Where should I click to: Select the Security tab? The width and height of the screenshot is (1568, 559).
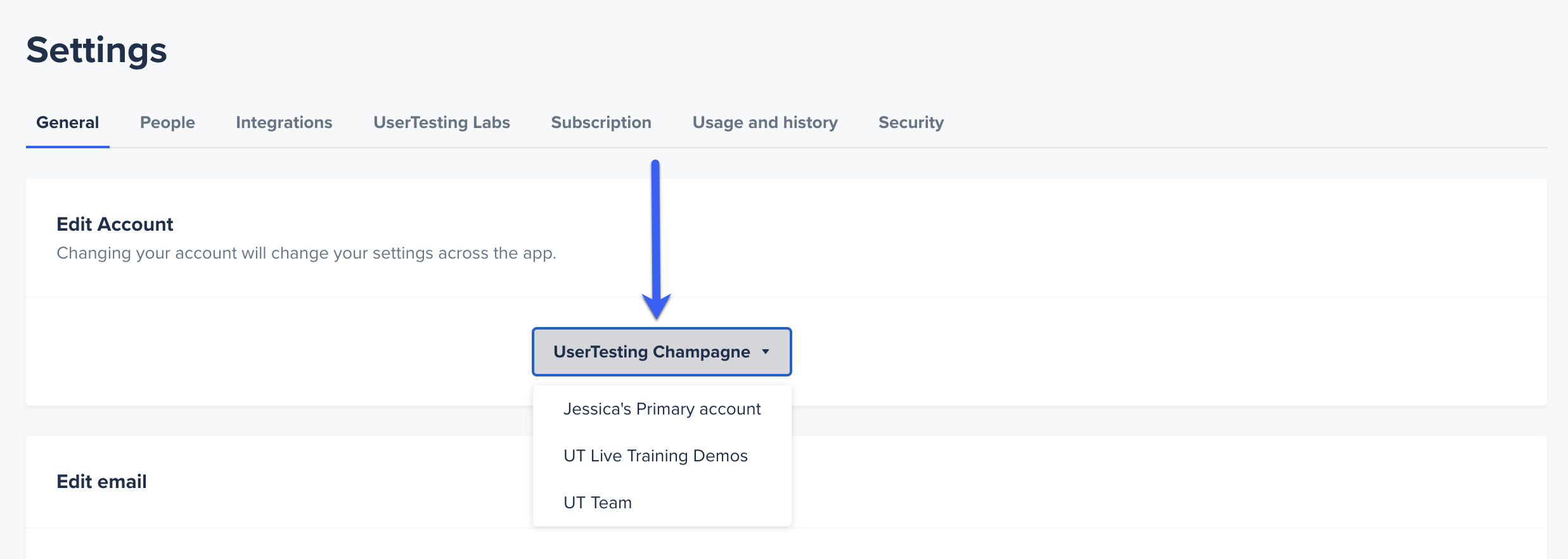tap(911, 122)
